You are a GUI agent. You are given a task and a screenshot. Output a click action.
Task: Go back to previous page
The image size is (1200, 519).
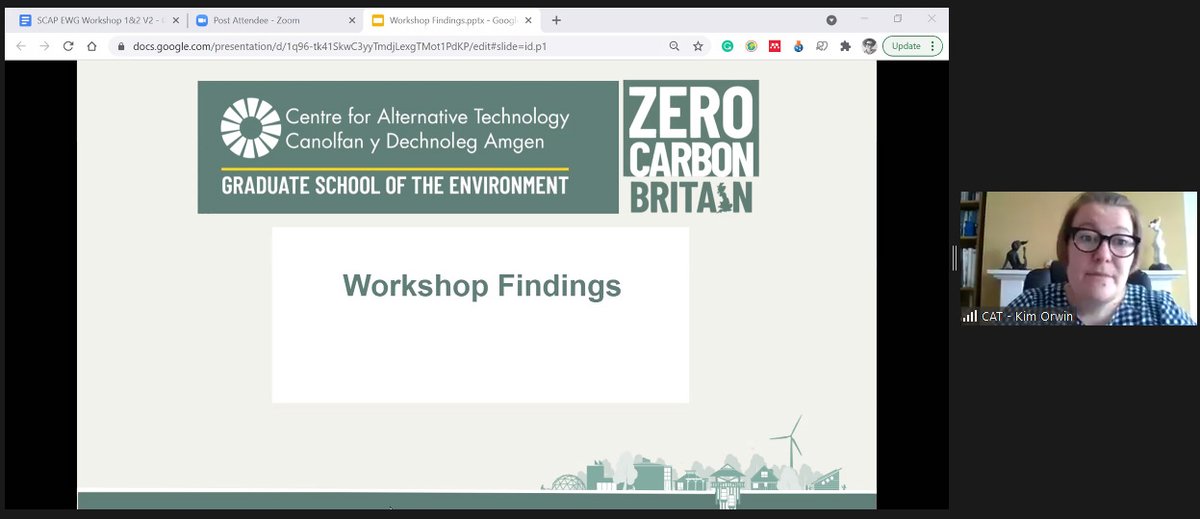click(x=21, y=46)
